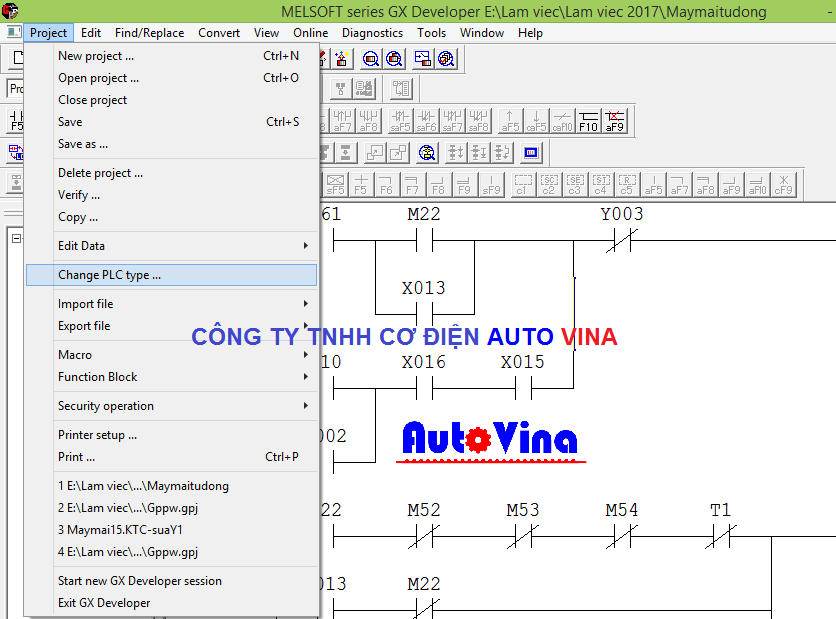Expand the Security operation submenu arrow
Screen dimensions: 836x619
(306, 406)
